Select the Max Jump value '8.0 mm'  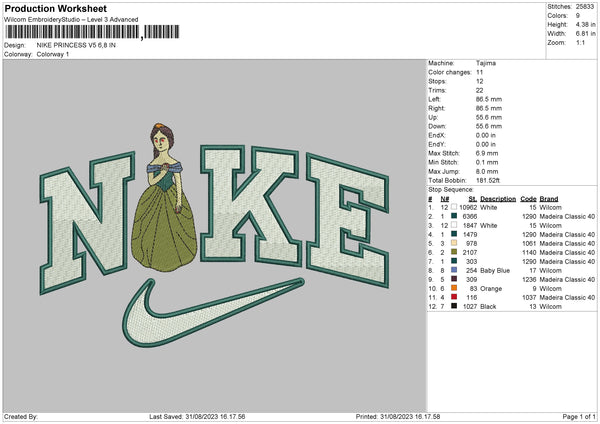pyautogui.click(x=487, y=171)
